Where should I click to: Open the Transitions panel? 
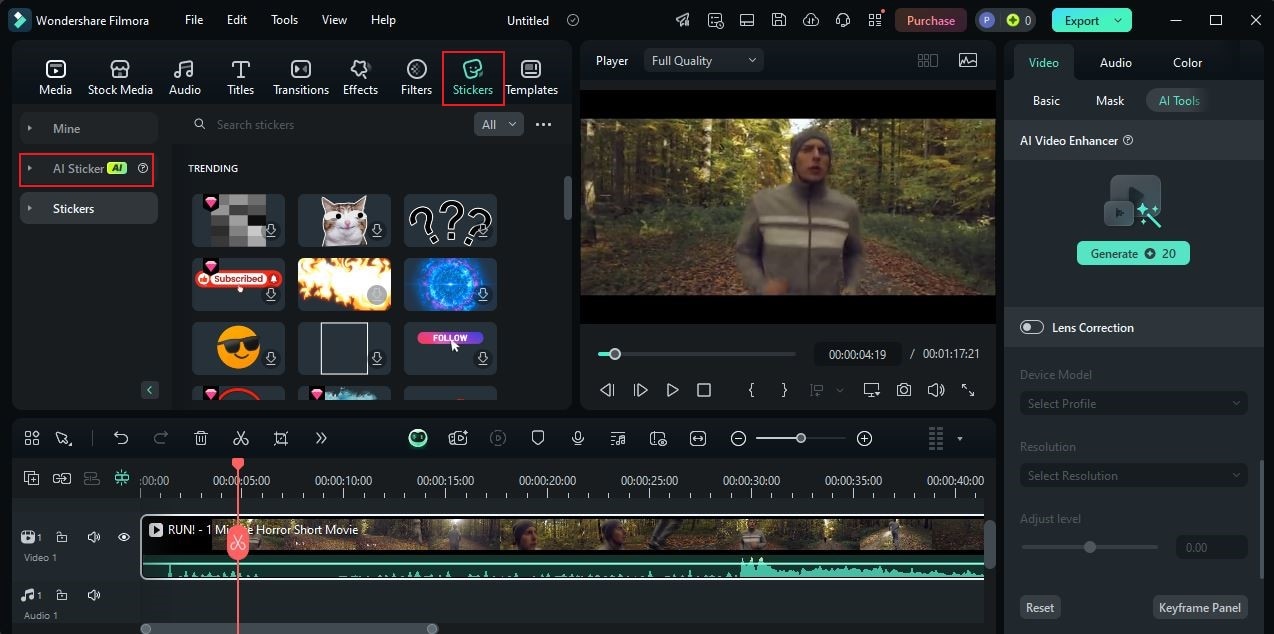click(x=300, y=77)
